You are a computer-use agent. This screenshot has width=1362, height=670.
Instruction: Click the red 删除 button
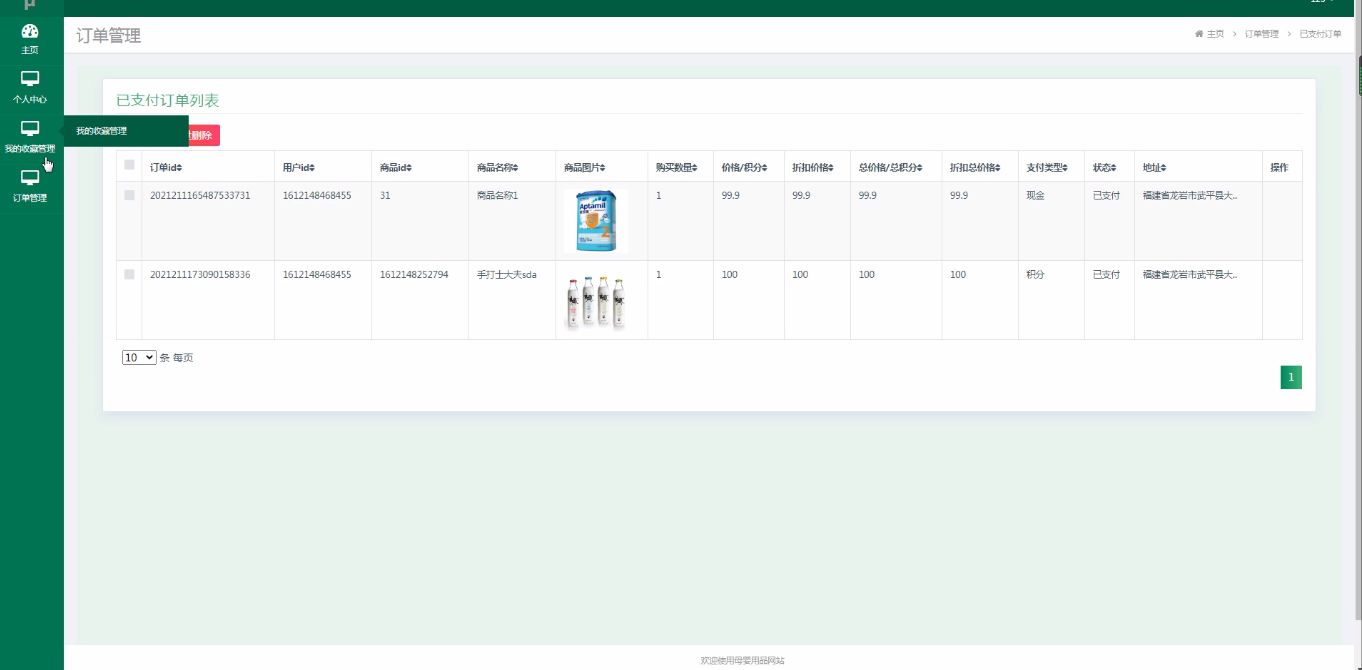(203, 135)
